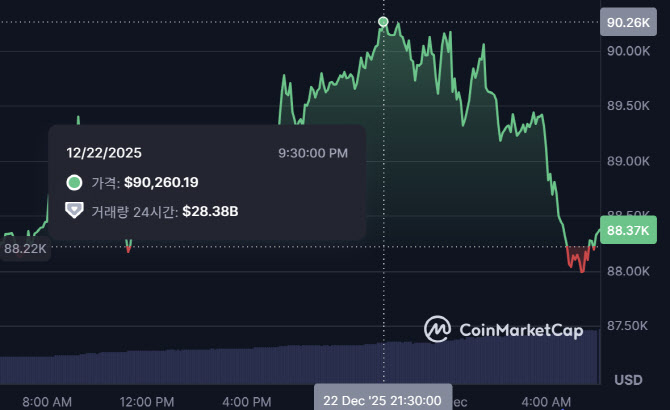670x410 pixels.
Task: Click the peak marker dot on chart line
Action: pyautogui.click(x=384, y=21)
